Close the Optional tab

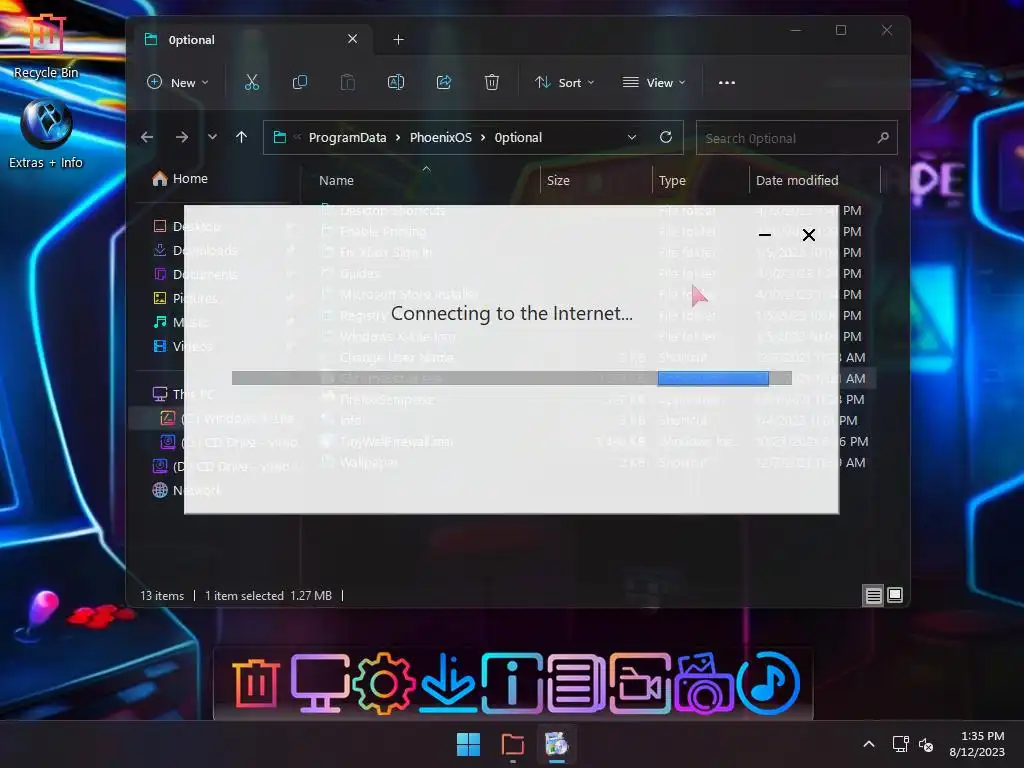click(x=353, y=39)
